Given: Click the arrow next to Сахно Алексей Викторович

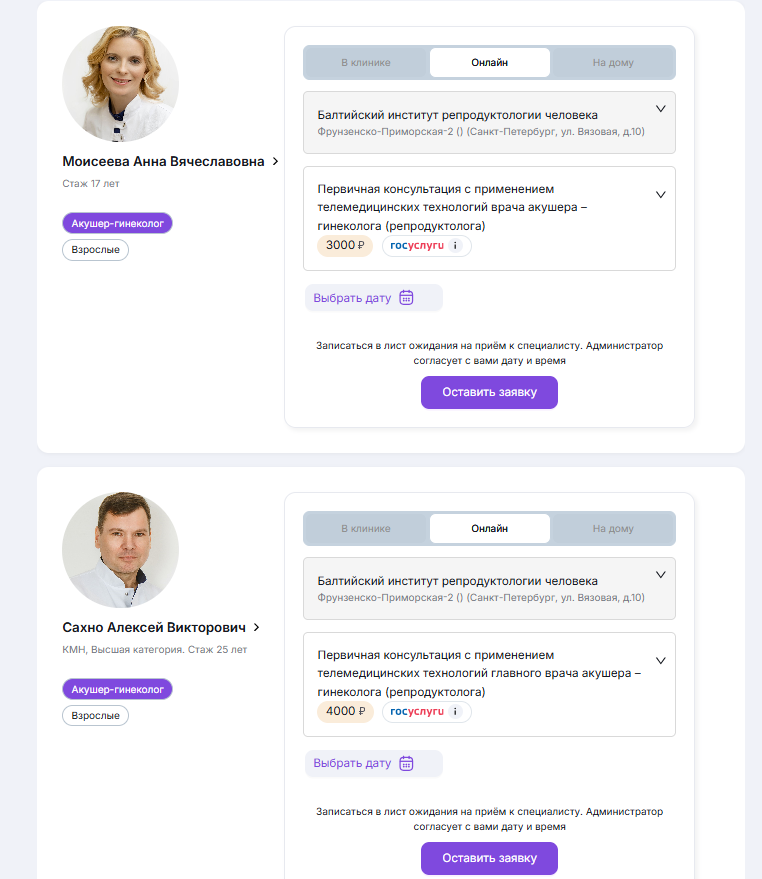Looking at the screenshot, I should click(257, 627).
